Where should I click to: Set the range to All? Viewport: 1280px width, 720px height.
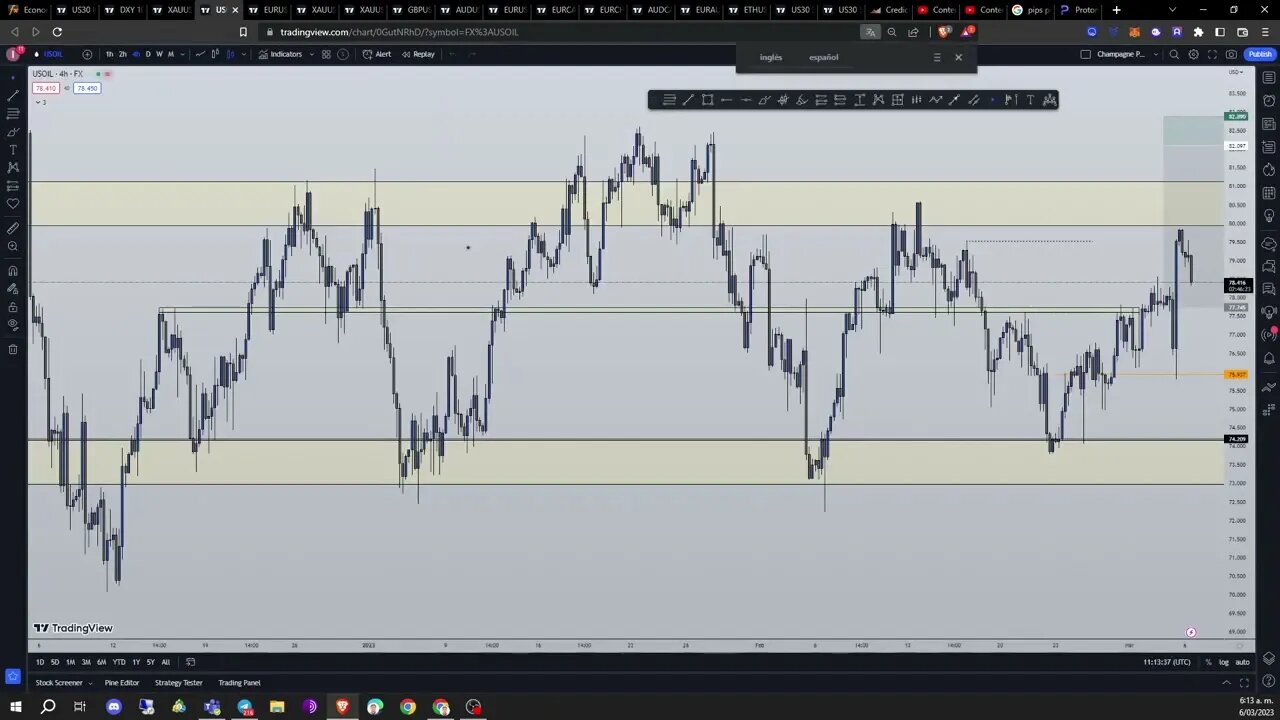[166, 662]
